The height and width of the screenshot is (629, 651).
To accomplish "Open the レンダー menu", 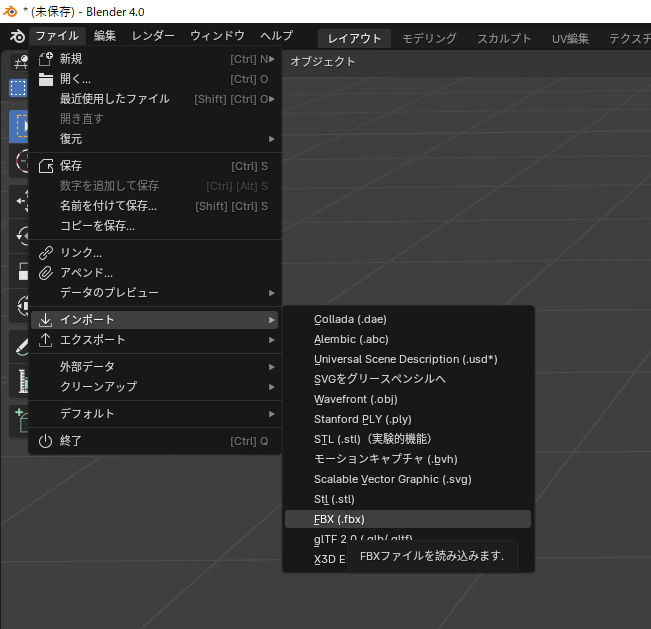I will 153,36.
